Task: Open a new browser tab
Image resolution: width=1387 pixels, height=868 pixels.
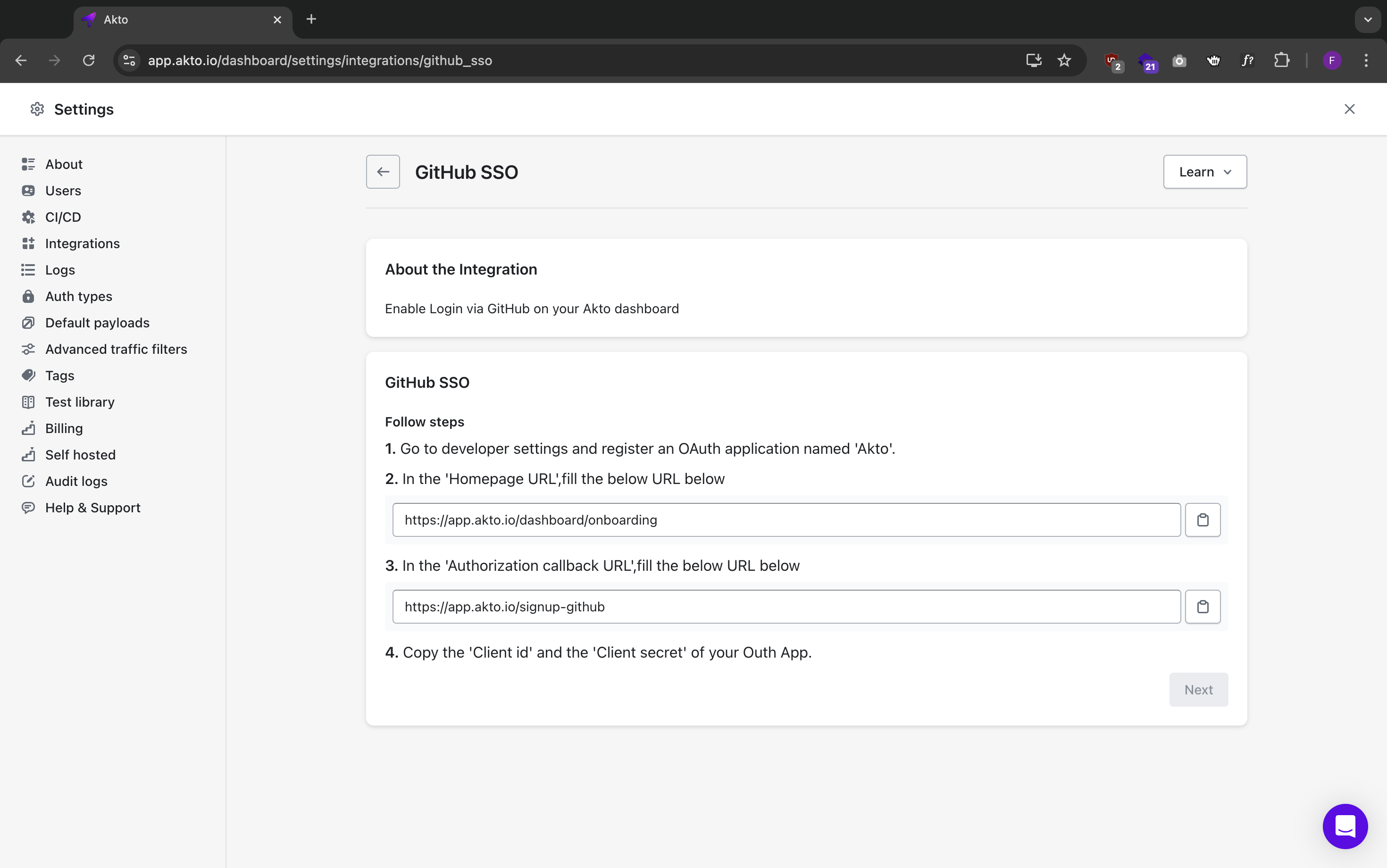Action: click(311, 19)
